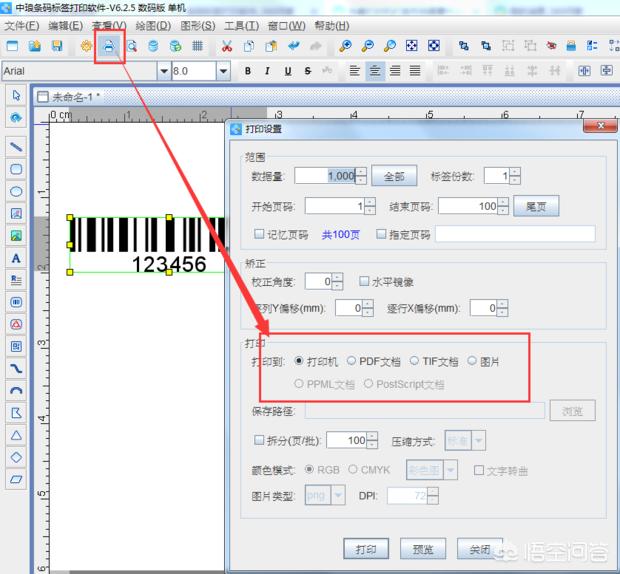
Task: Expand the Arial font dropdown
Action: pos(164,72)
